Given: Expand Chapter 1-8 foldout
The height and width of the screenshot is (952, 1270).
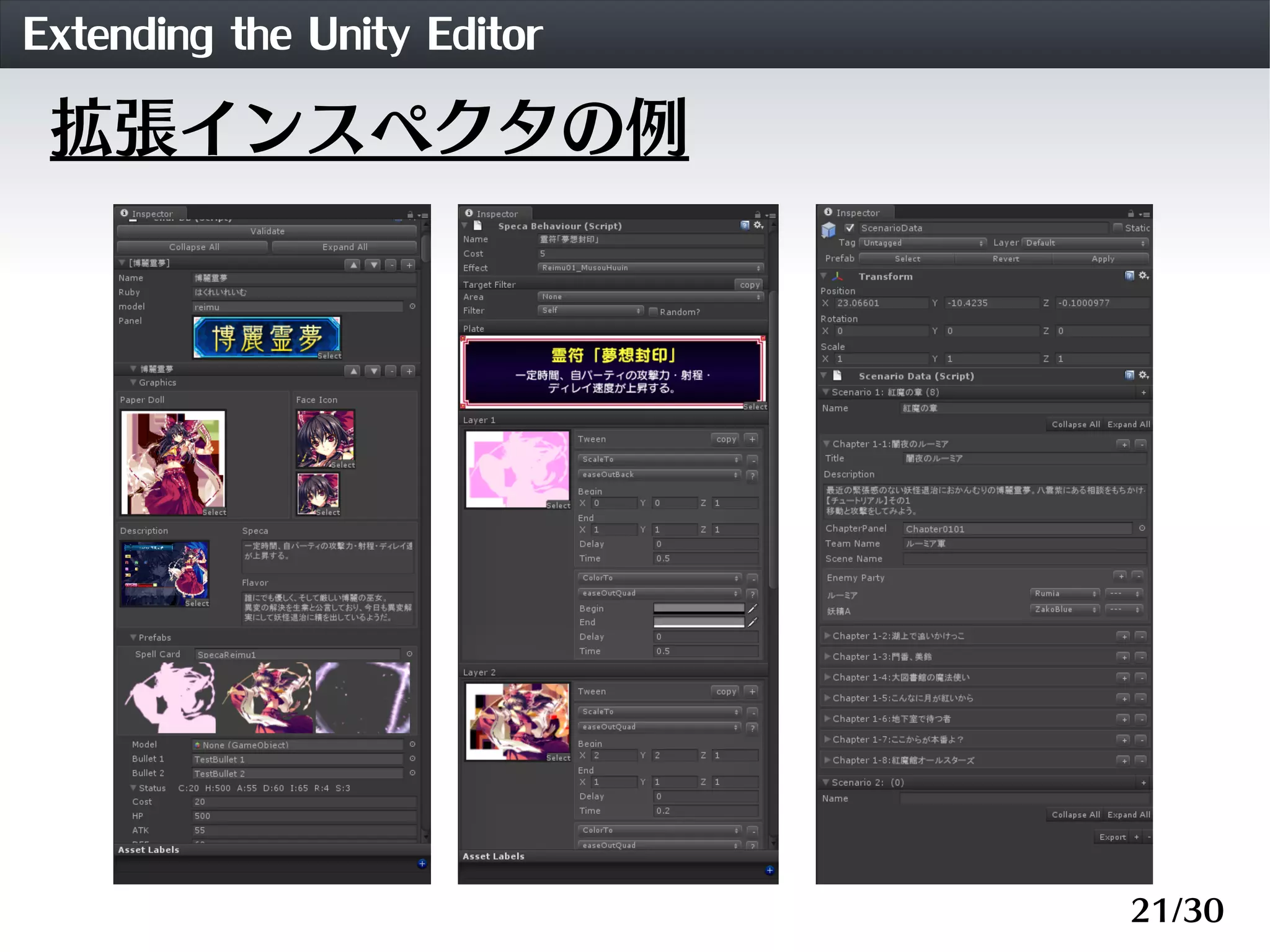Looking at the screenshot, I should pos(827,760).
